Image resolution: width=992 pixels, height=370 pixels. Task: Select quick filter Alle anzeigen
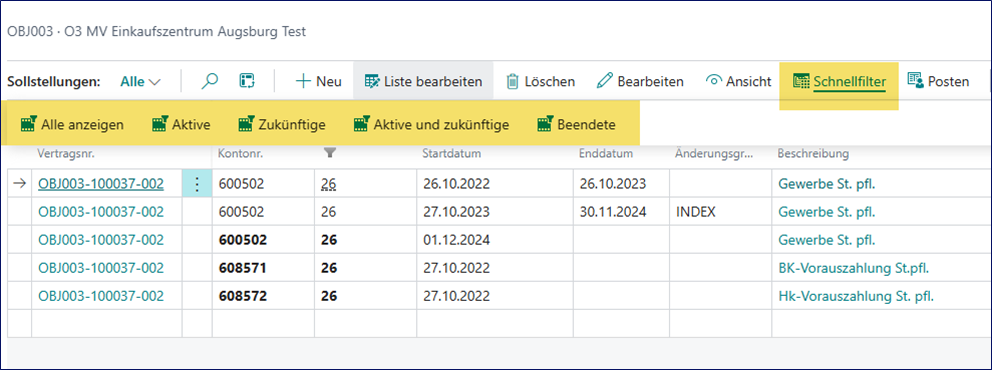point(71,125)
